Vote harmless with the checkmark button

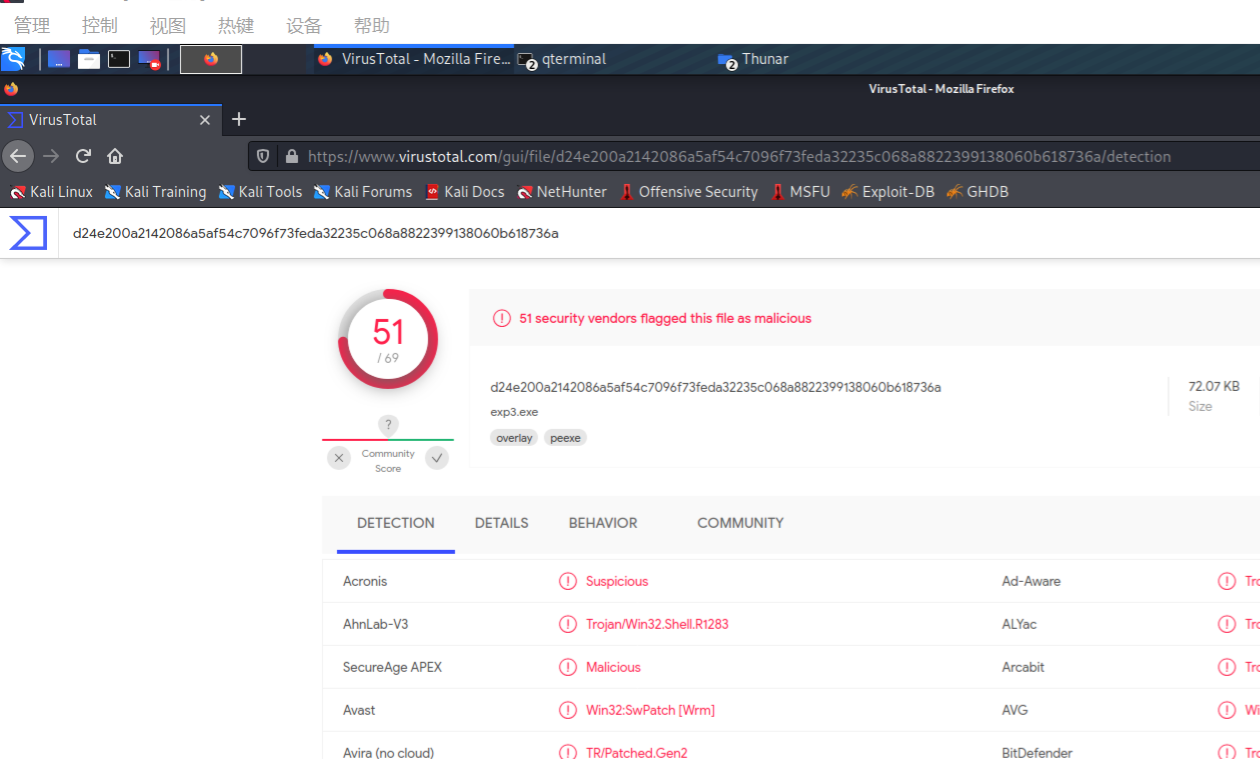click(437, 458)
